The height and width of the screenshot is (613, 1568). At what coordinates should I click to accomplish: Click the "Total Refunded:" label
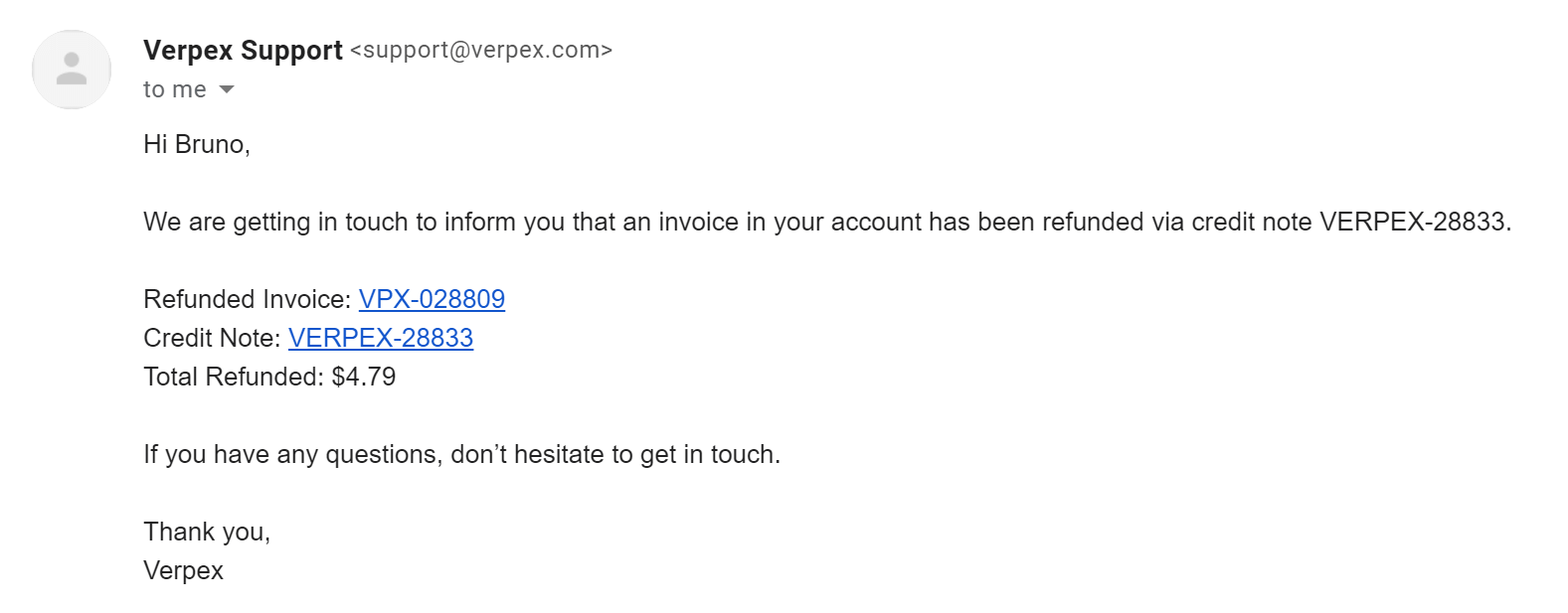[234, 377]
